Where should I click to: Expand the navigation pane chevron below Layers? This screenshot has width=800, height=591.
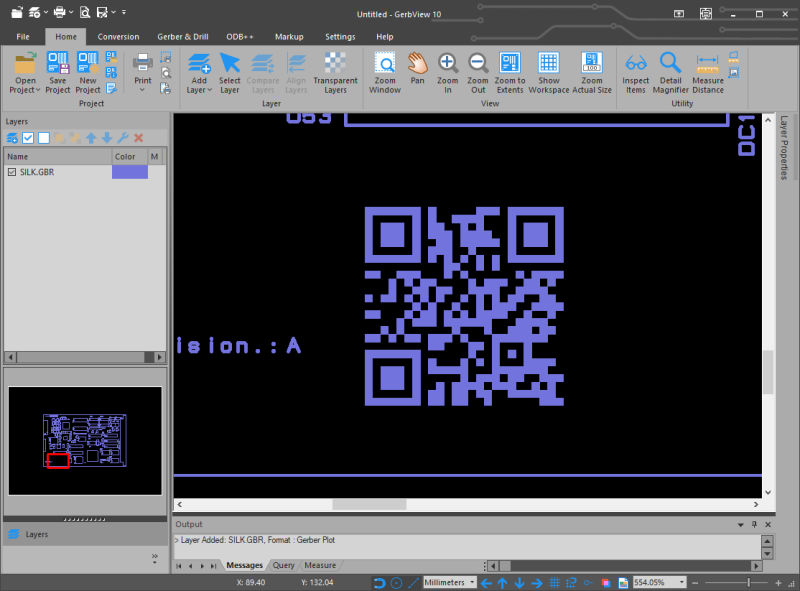(x=155, y=559)
